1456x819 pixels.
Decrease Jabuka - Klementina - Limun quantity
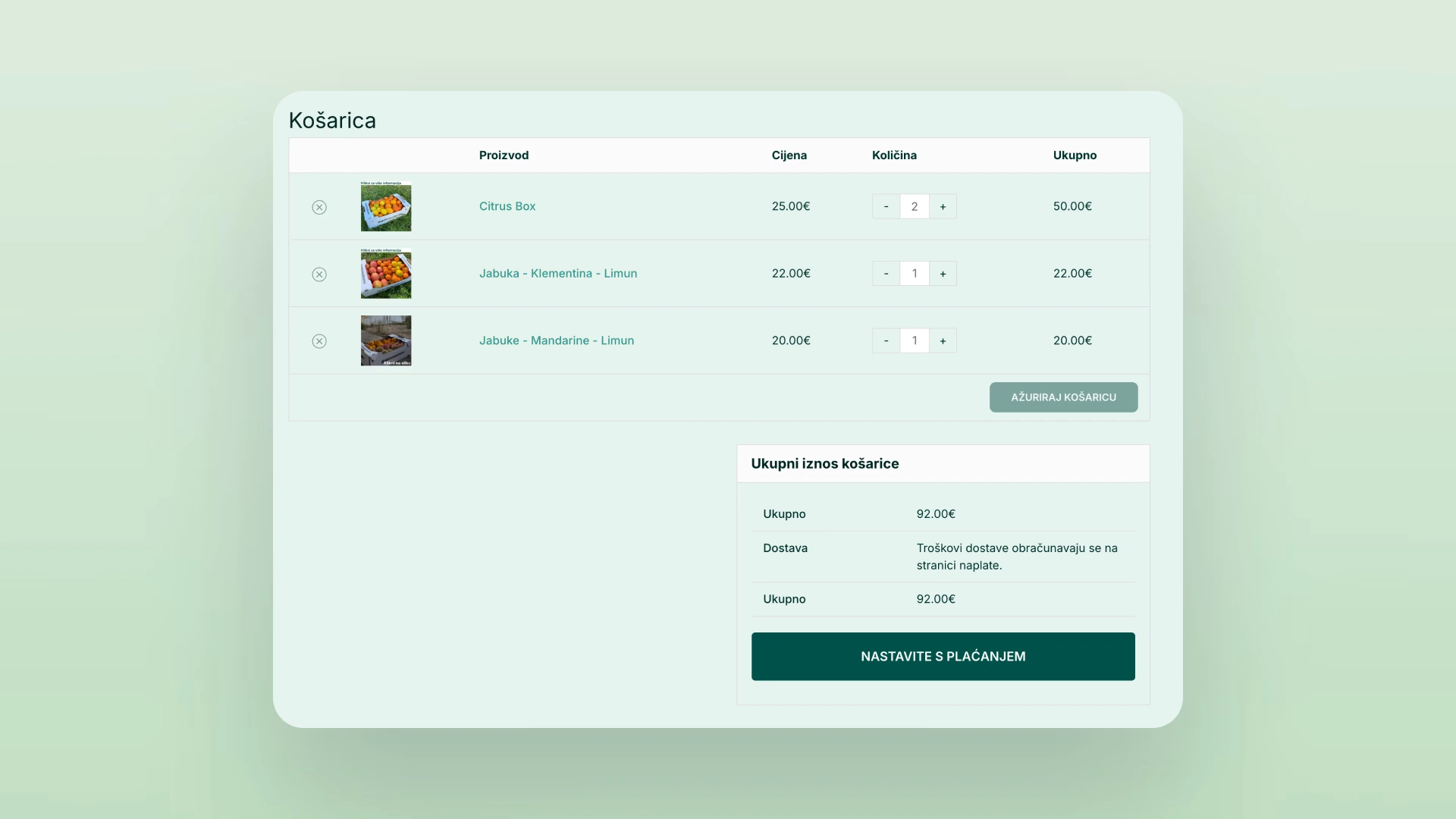tap(886, 274)
